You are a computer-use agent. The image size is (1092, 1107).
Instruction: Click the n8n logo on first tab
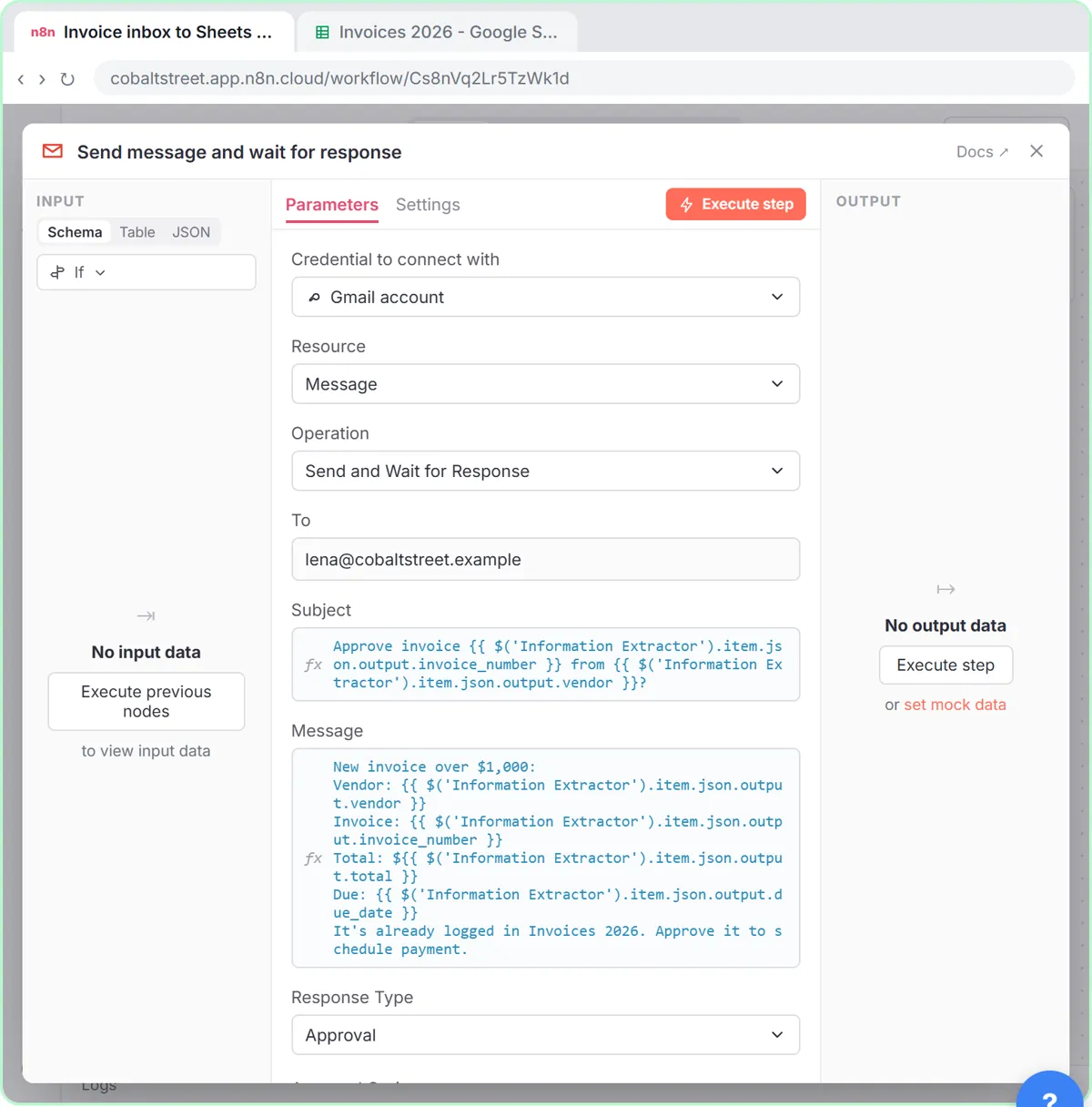43,32
